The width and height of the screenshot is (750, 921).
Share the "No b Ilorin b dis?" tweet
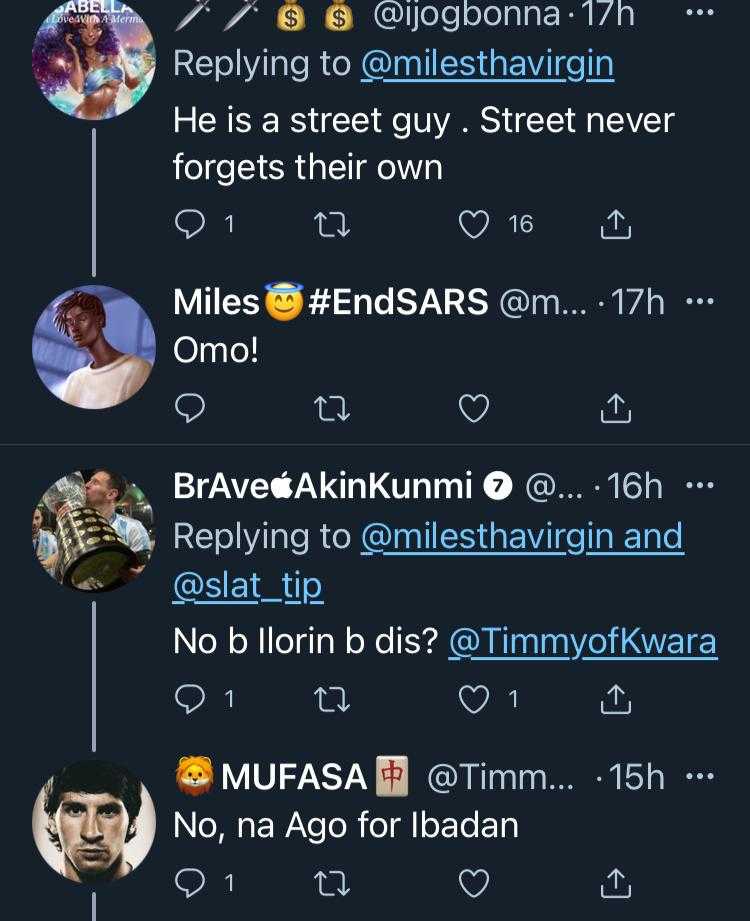(615, 699)
